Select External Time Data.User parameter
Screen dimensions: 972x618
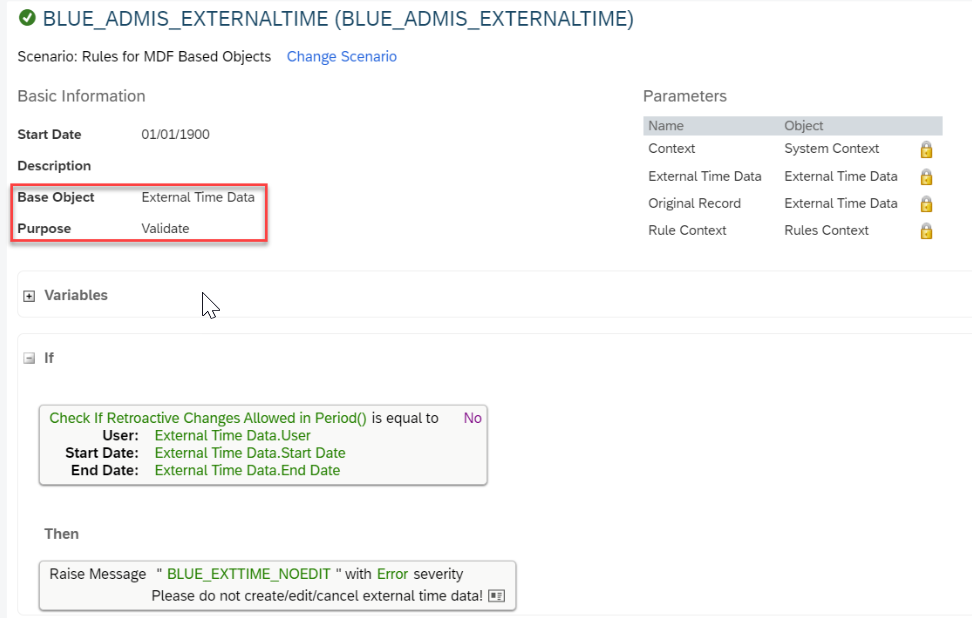tap(232, 435)
